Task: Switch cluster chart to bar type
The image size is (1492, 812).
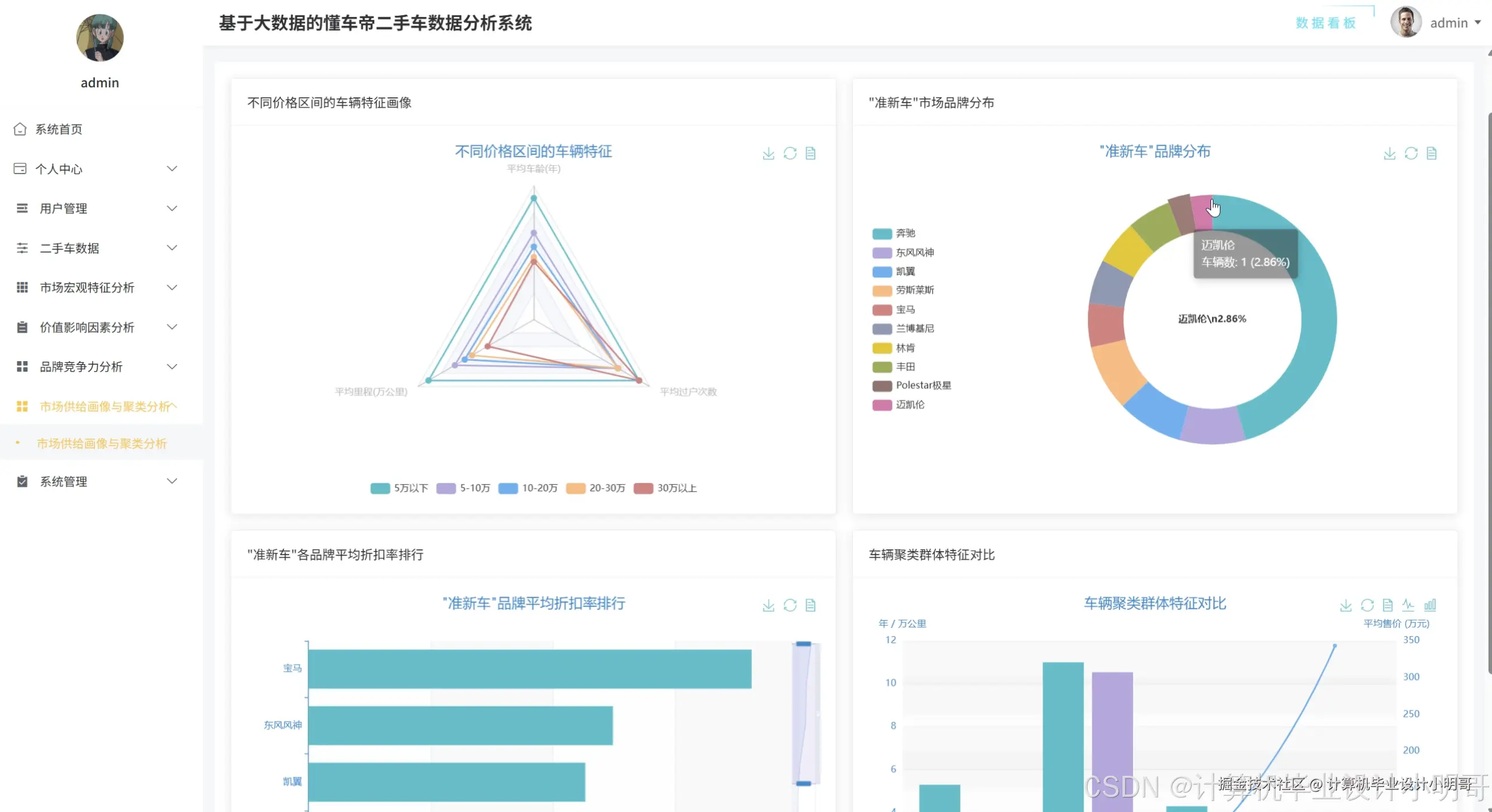Action: pyautogui.click(x=1430, y=605)
